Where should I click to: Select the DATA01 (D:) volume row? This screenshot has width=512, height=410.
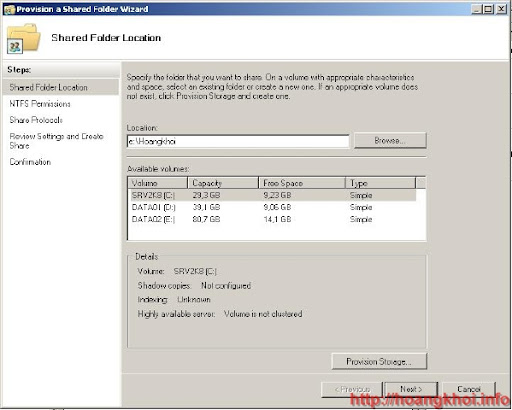pyautogui.click(x=272, y=207)
